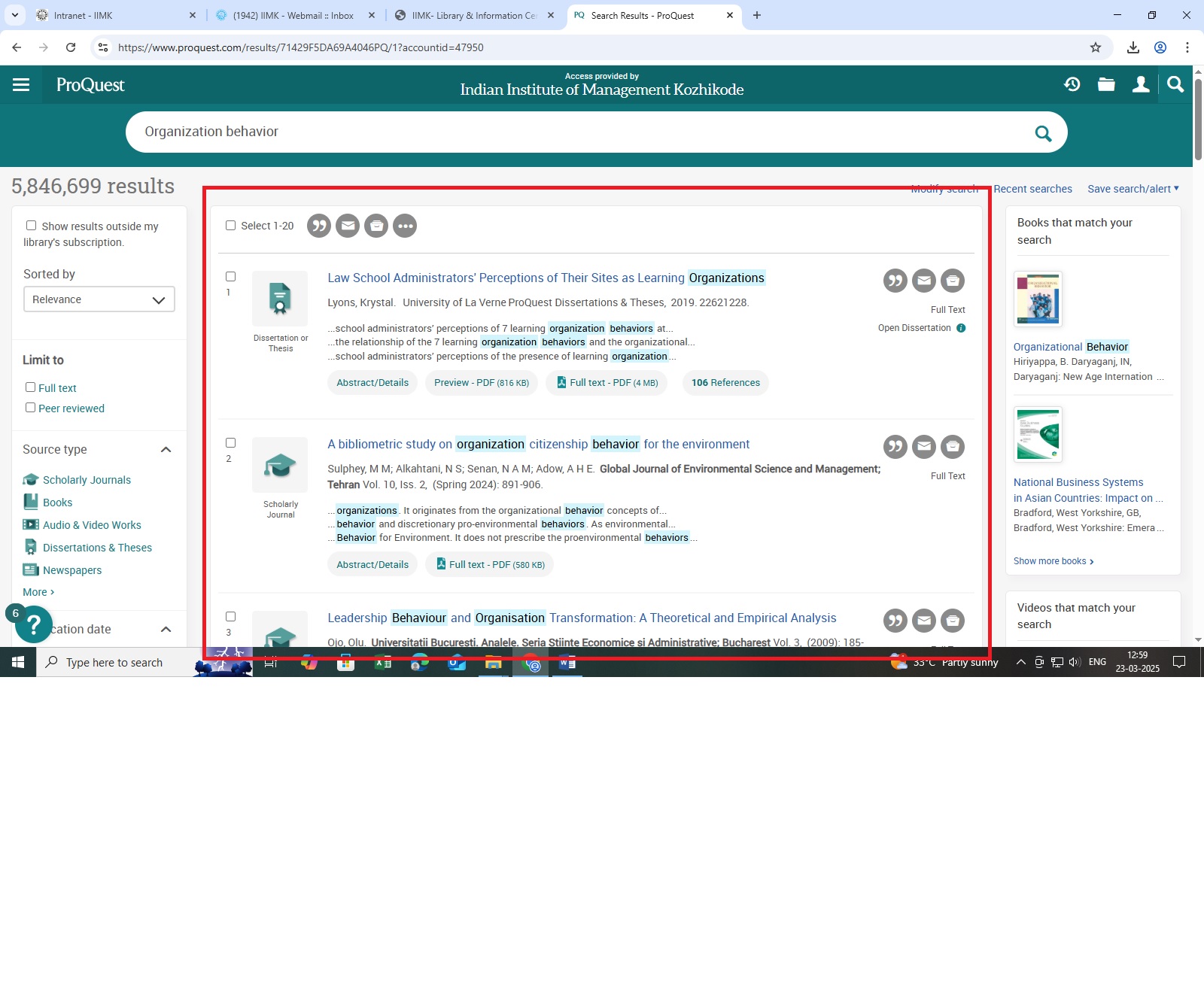The width and height of the screenshot is (1204, 993).
Task: Click the user account profile icon in header
Action: (x=1141, y=84)
